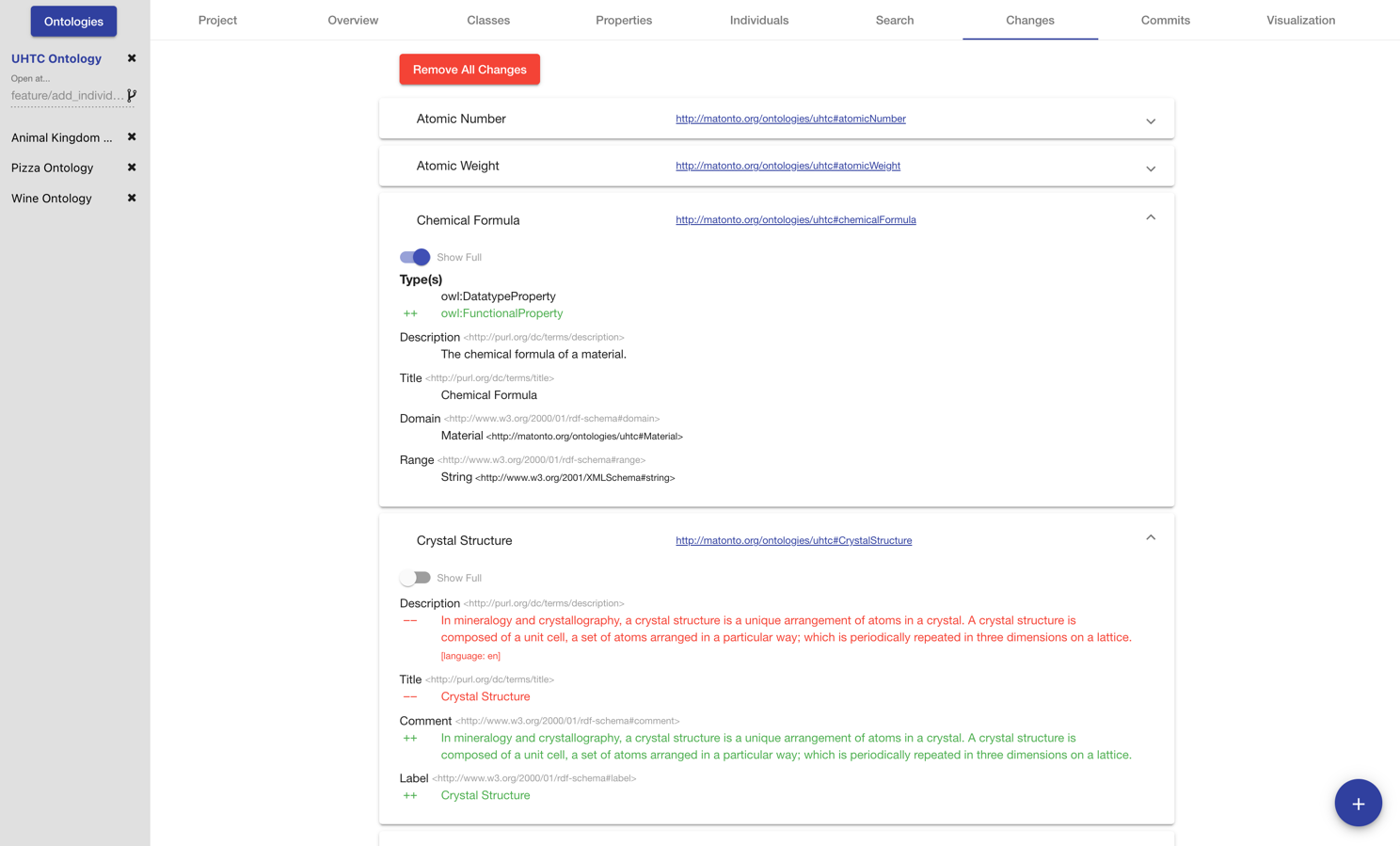
Task: Disable Show Full for Chemical Formula
Action: pos(414,257)
